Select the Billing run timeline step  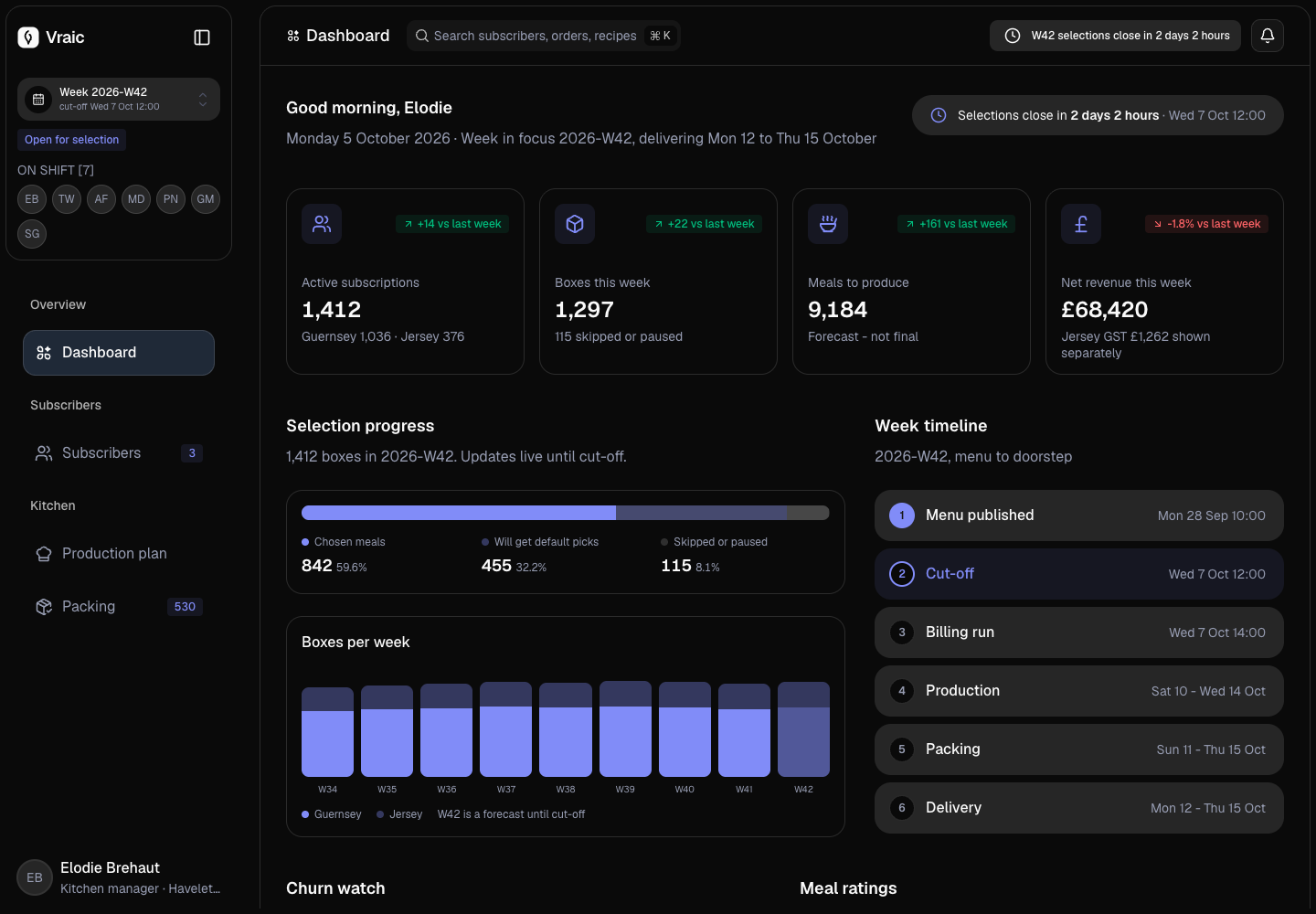[x=1079, y=632]
